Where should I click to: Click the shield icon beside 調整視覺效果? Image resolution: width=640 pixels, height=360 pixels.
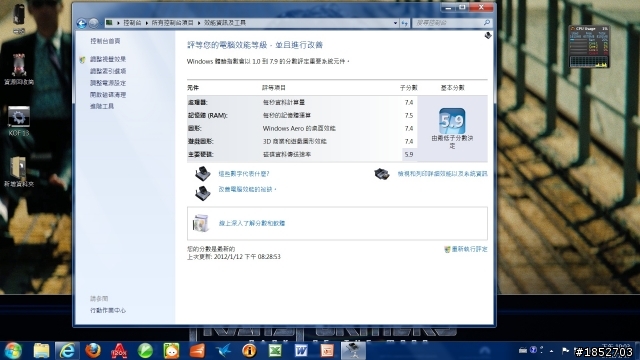tap(82, 60)
